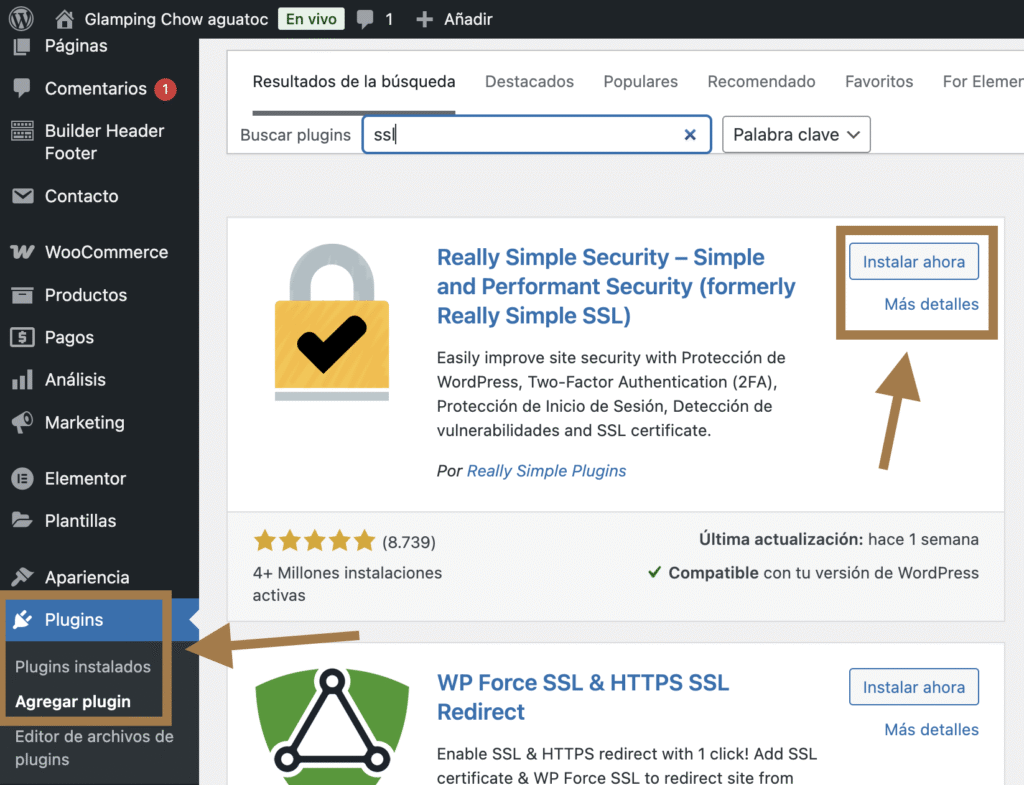Open Pagos using the dollar icon
The height and width of the screenshot is (785, 1024).
21,337
